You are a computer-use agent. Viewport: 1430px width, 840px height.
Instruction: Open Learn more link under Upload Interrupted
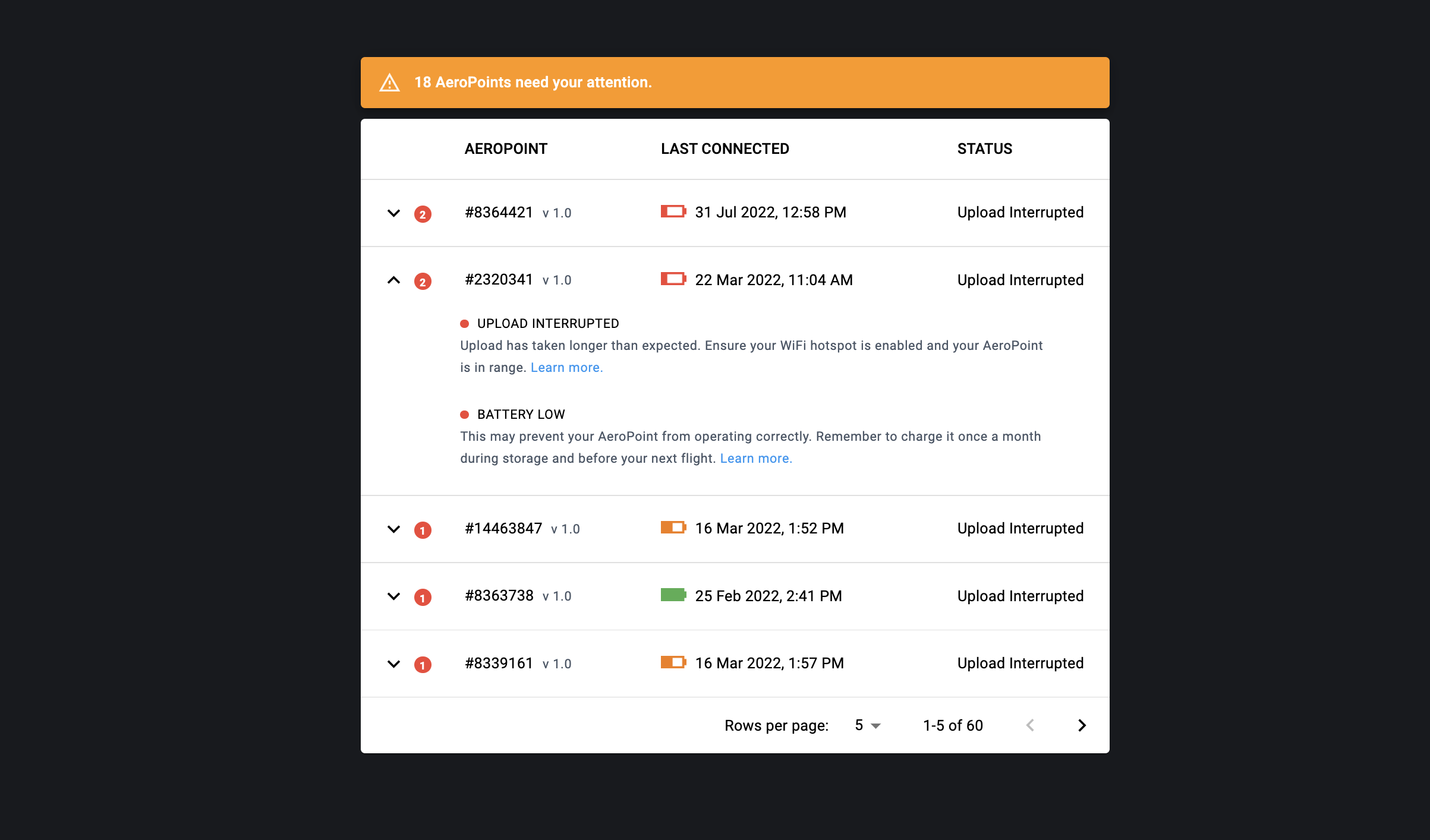(566, 368)
